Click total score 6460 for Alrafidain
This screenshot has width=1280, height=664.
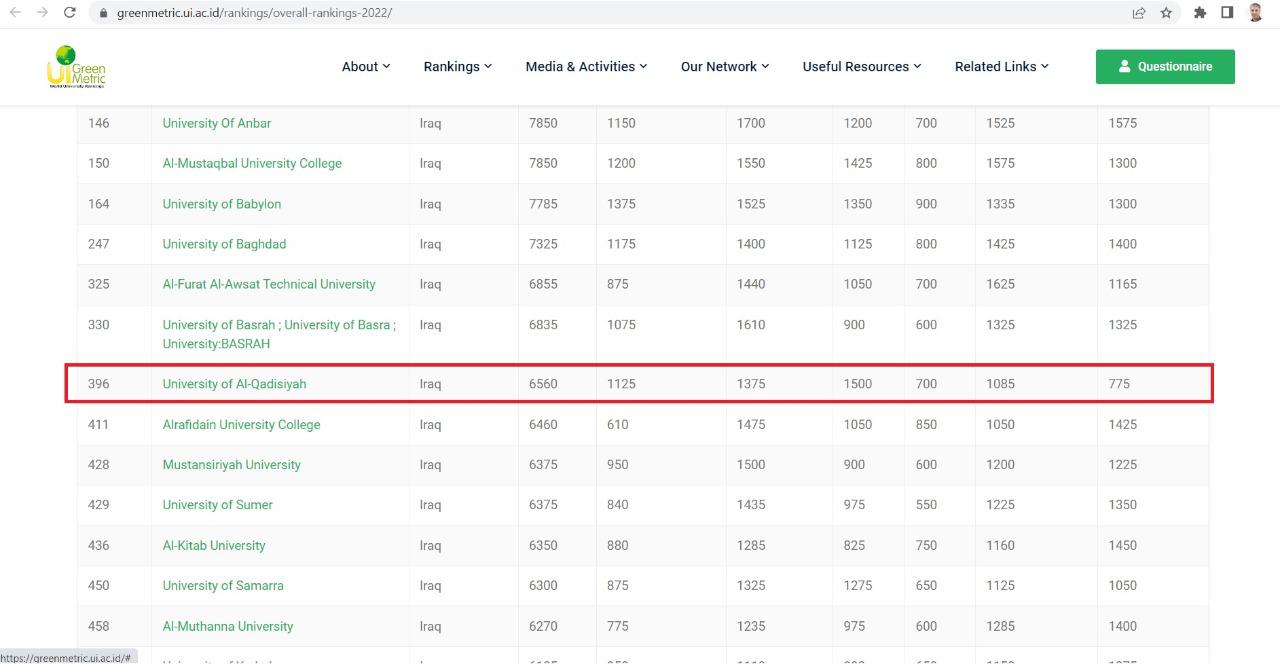(543, 424)
